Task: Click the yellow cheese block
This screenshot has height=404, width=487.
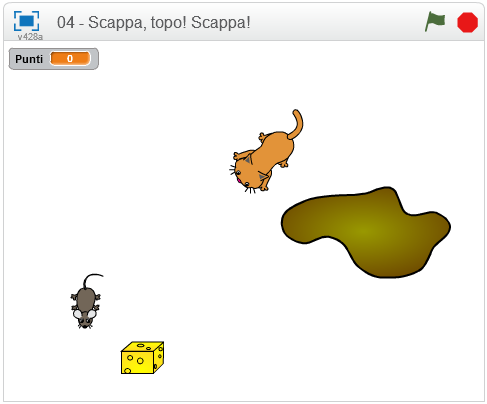Action: pos(142,358)
